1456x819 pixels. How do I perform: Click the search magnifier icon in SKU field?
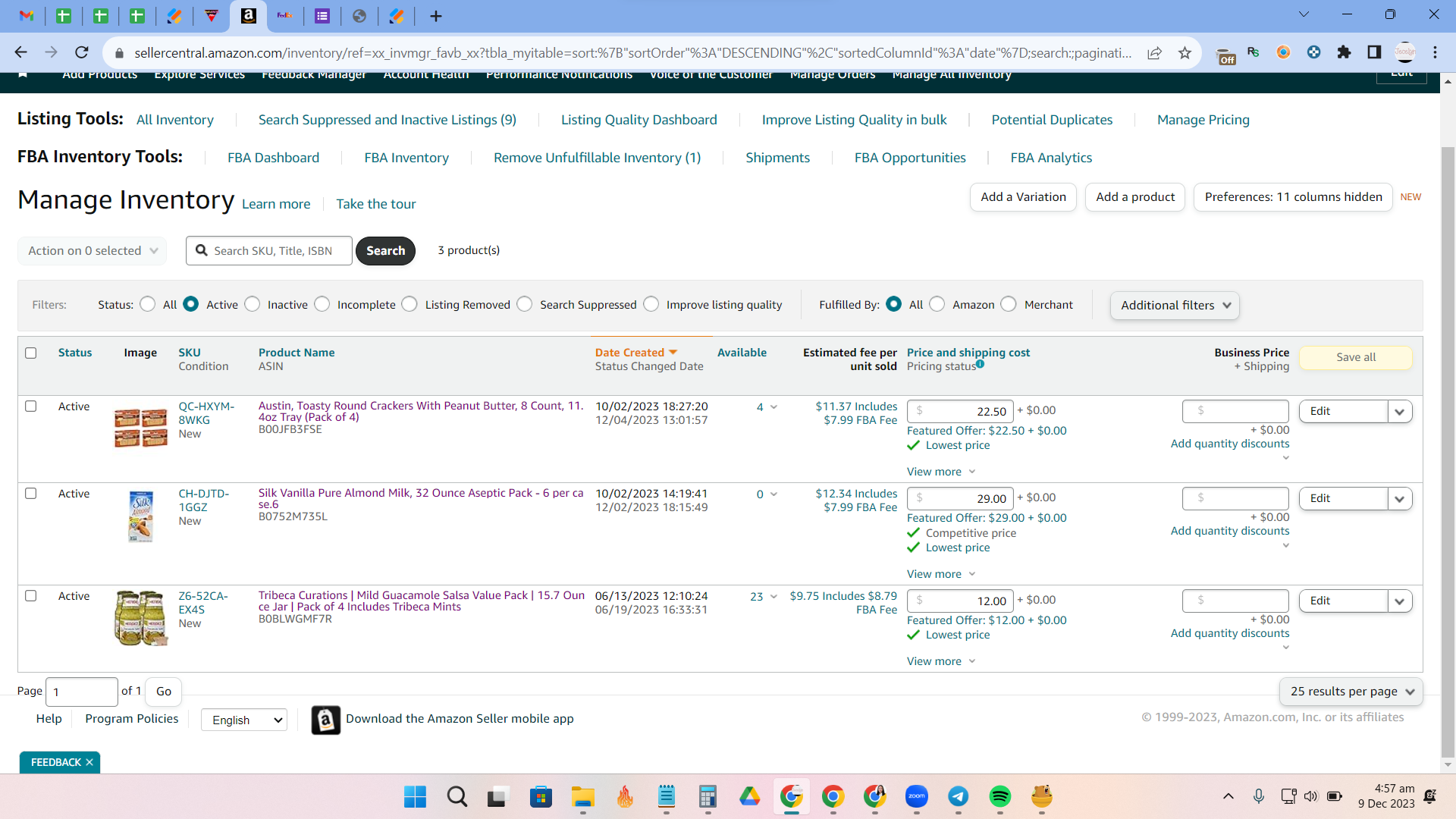[202, 250]
